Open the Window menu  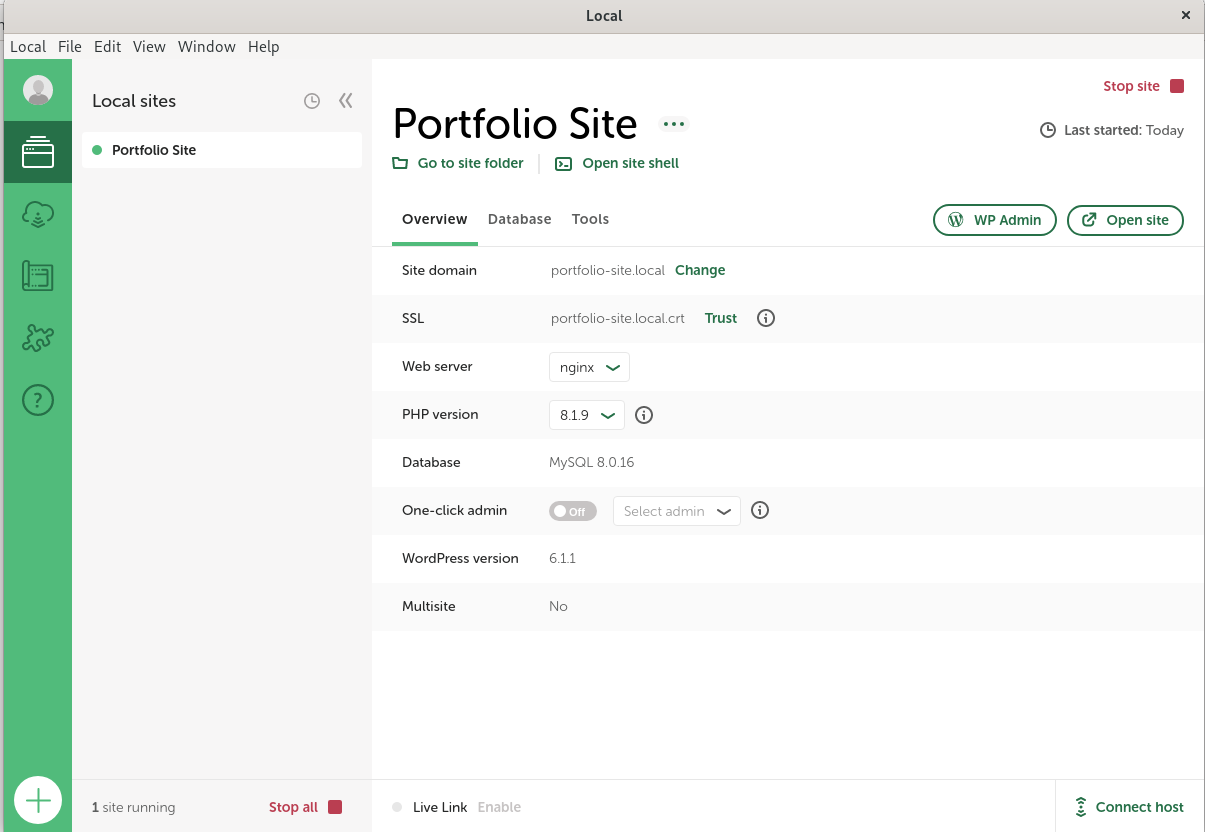pyautogui.click(x=206, y=47)
